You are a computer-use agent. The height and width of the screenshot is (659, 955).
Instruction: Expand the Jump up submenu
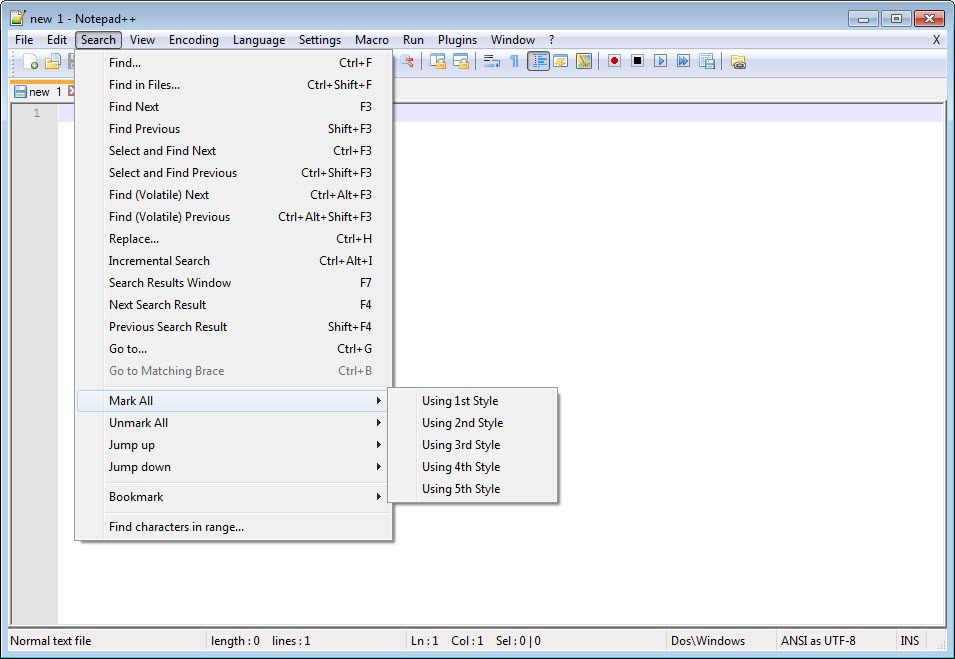[x=234, y=445]
